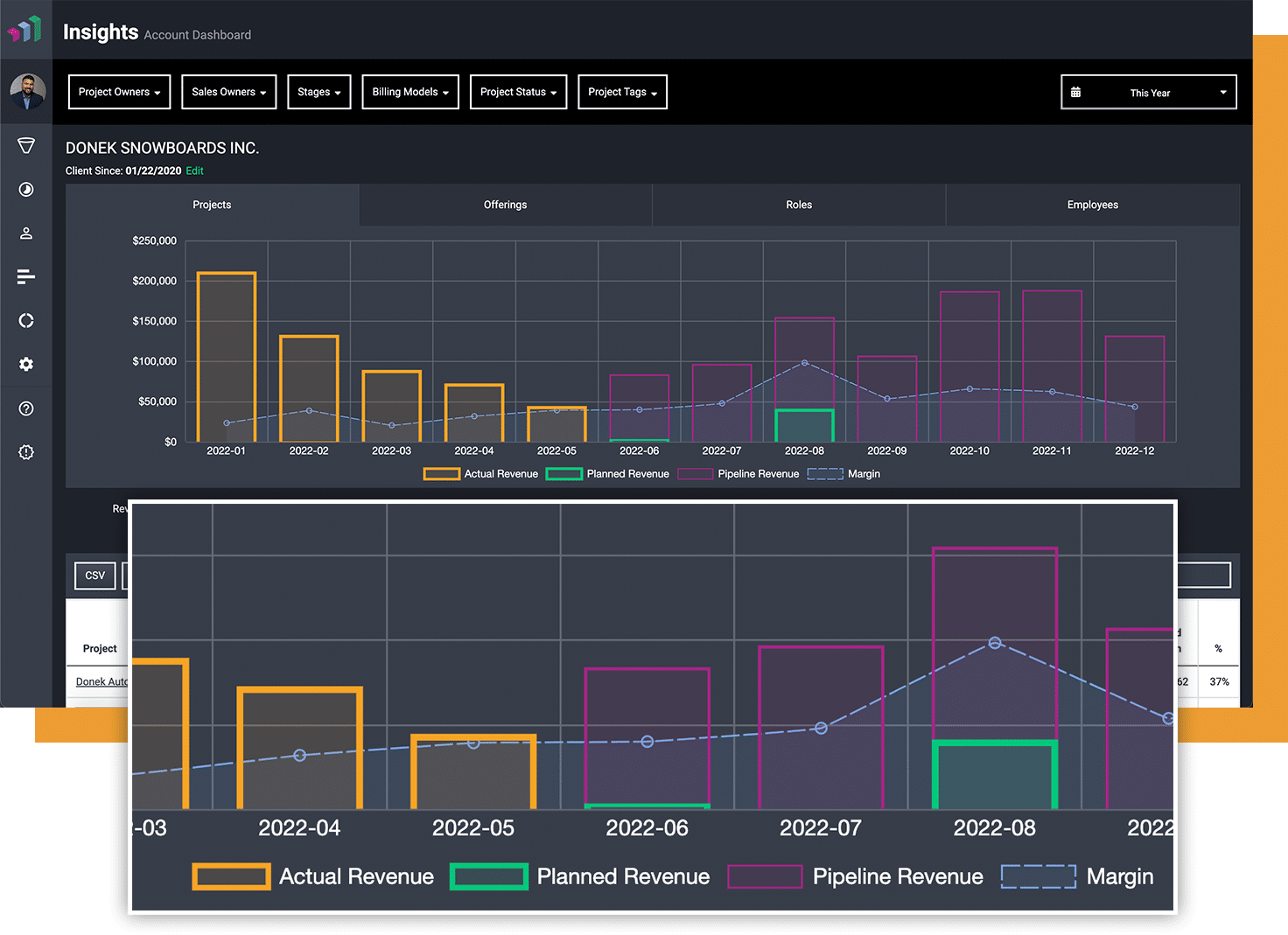This screenshot has width=1288, height=935.
Task: Open the Donek Auto project link
Action: click(x=101, y=681)
